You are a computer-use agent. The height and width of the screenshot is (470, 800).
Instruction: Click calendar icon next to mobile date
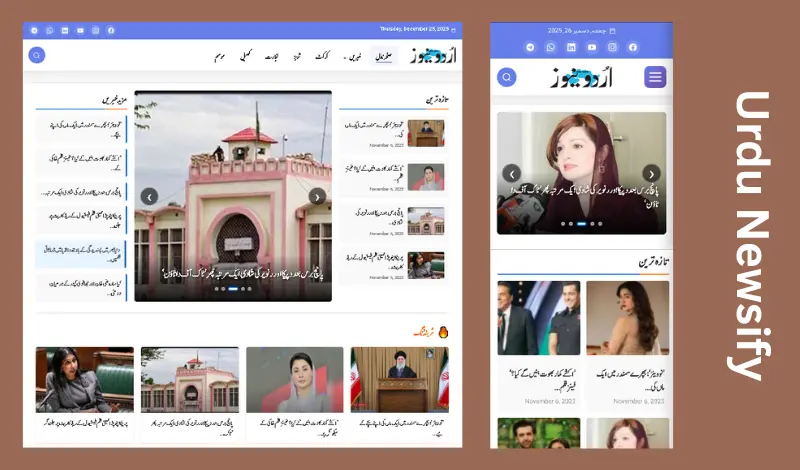click(612, 31)
